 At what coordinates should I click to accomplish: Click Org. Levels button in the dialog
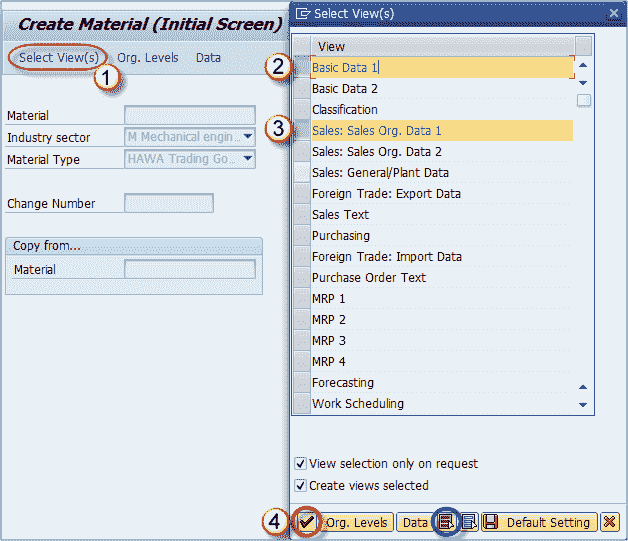coord(356,522)
